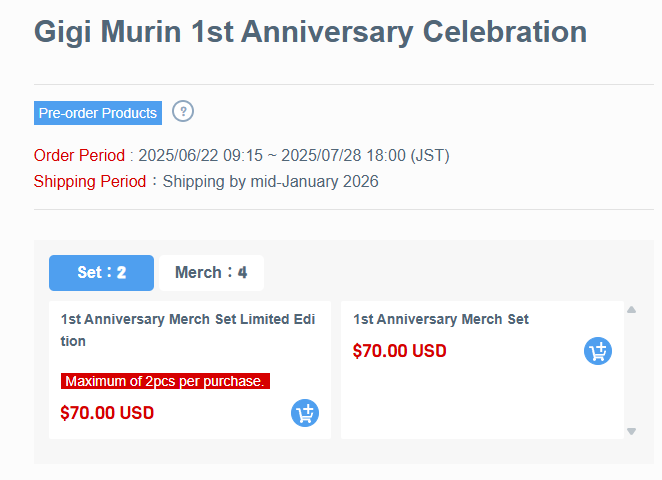Switch to the Merch : 4 tab
This screenshot has height=480, width=662.
pos(211,273)
